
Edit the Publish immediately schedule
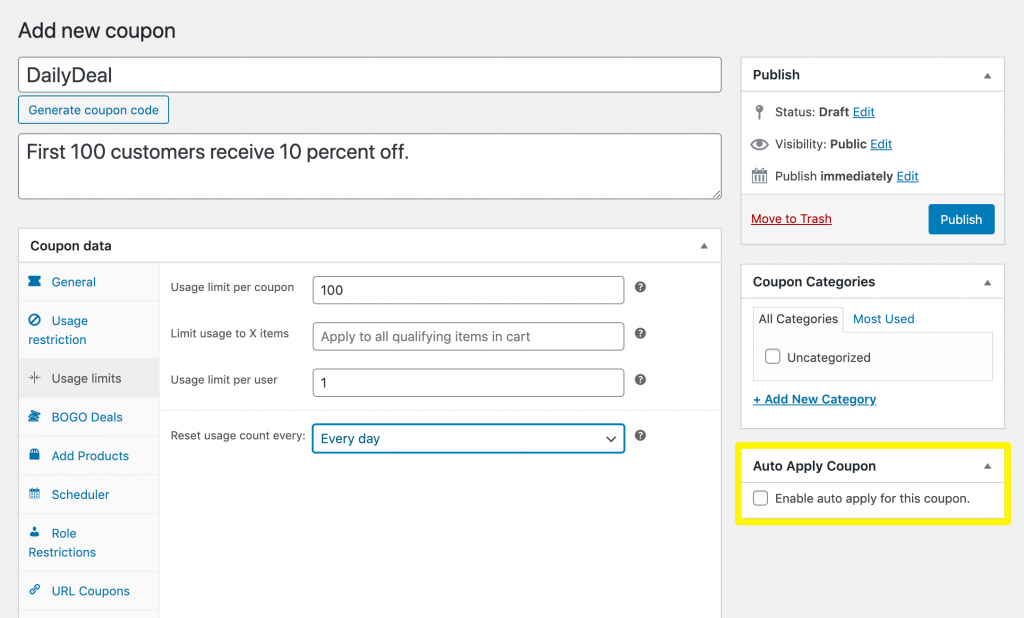(x=907, y=176)
